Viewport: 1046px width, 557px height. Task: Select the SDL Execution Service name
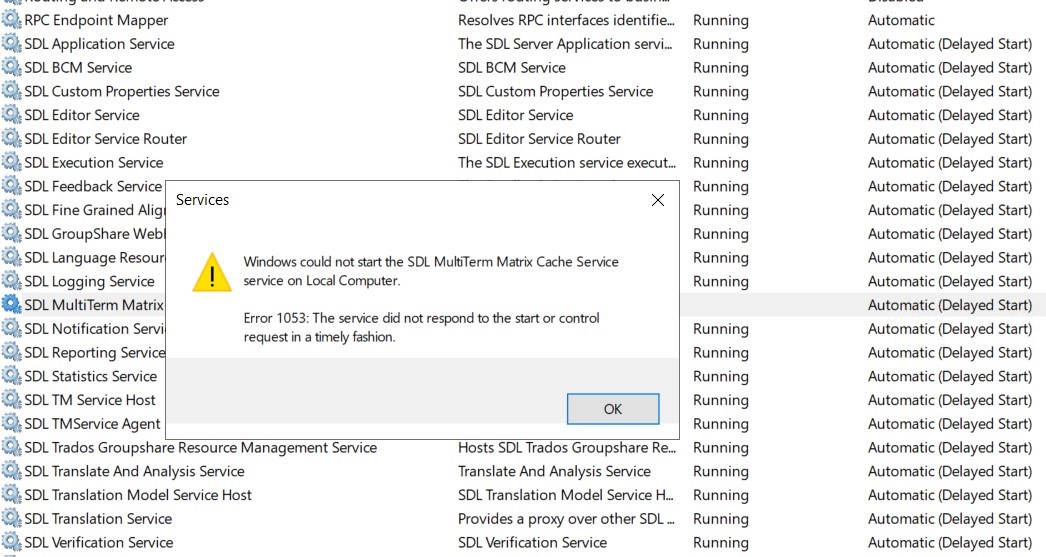point(93,162)
